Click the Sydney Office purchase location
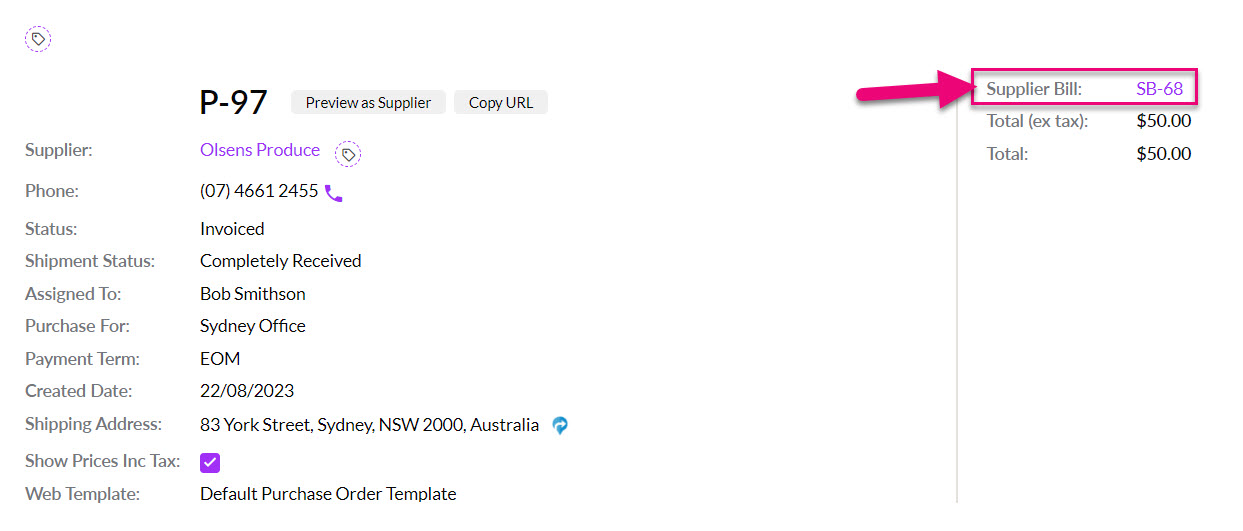The height and width of the screenshot is (531, 1243). 253,326
